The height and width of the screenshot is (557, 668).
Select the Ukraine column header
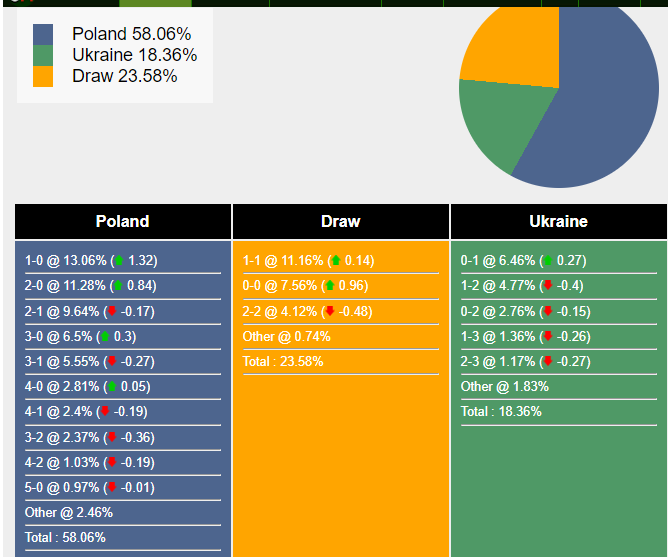tap(558, 222)
